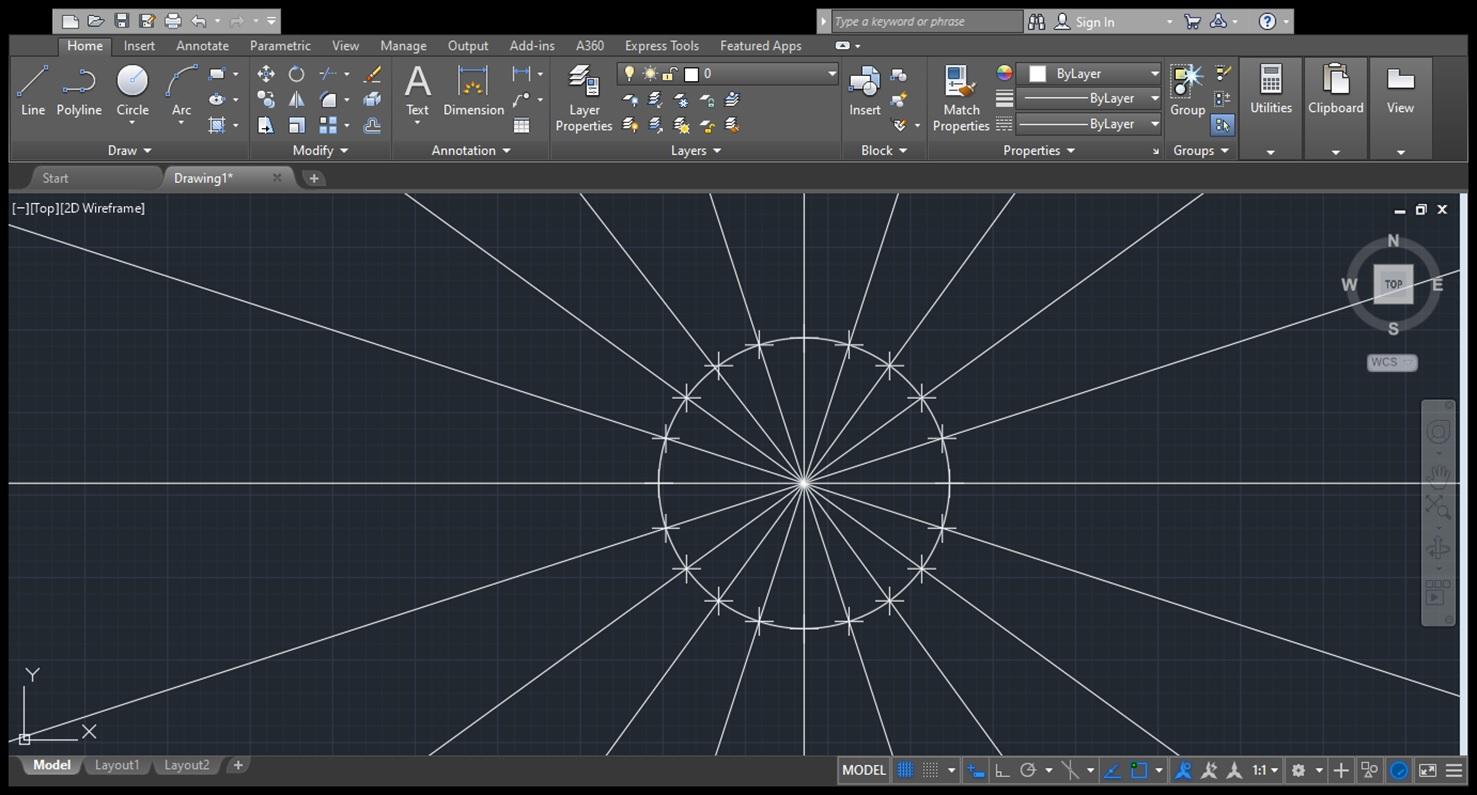Expand the Modify panel dropdown
Viewport: 1477px width, 795px height.
coord(320,150)
